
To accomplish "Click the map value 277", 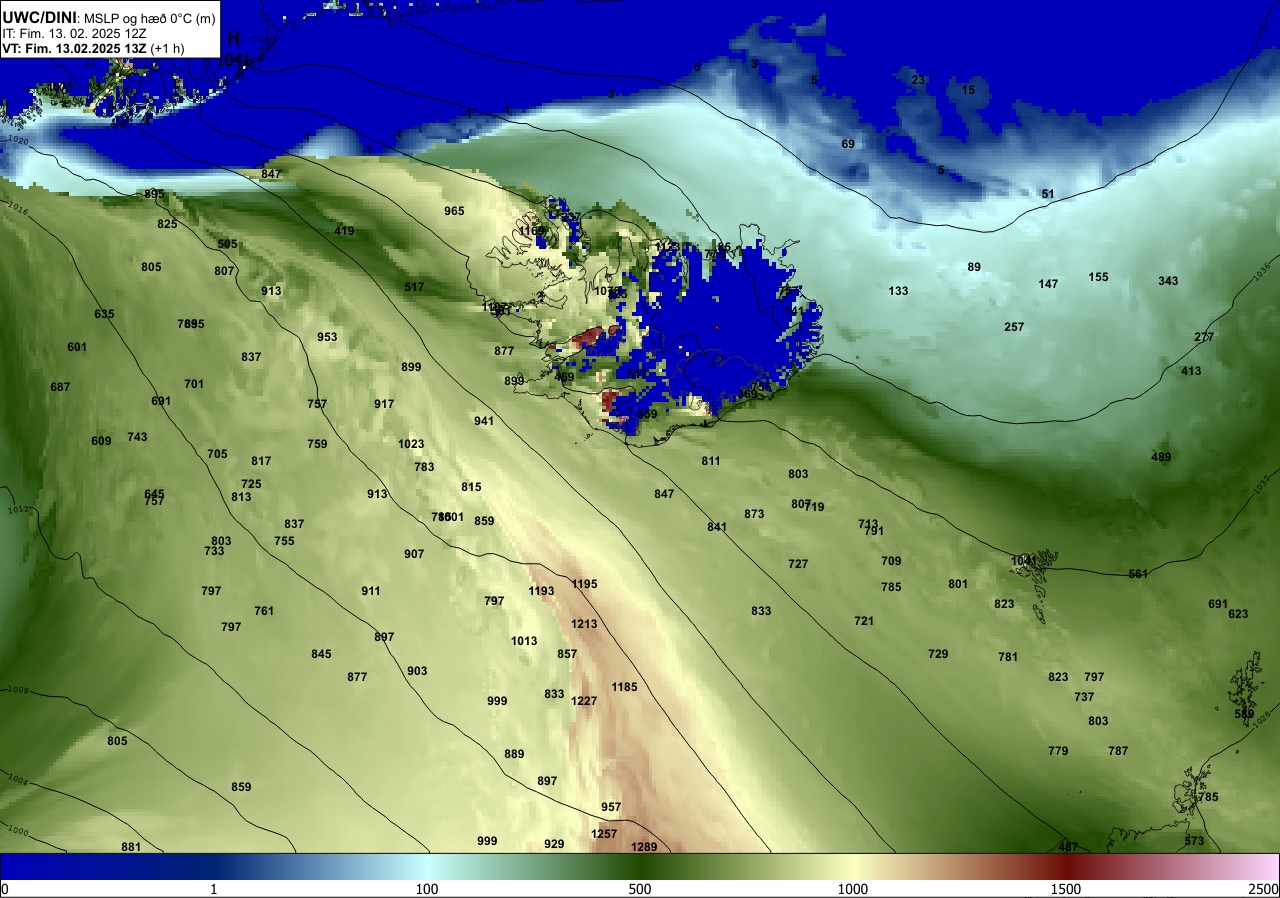I will (1204, 337).
